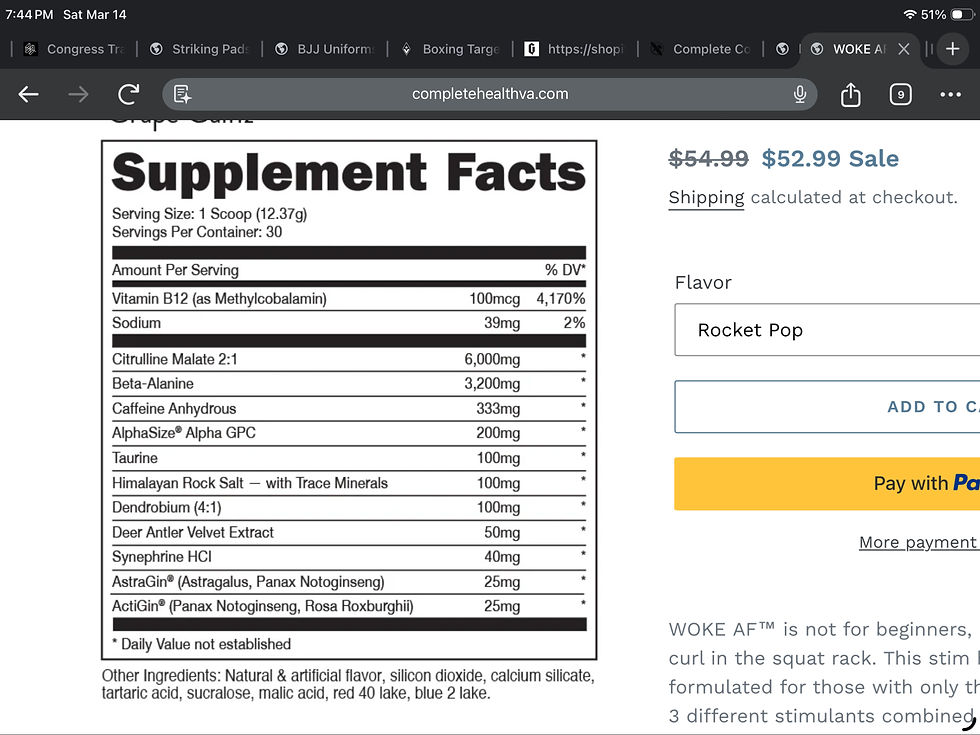Viewport: 980px width, 735px height.
Task: Tap the Citrulline Malate 2:1 row
Action: (x=349, y=359)
